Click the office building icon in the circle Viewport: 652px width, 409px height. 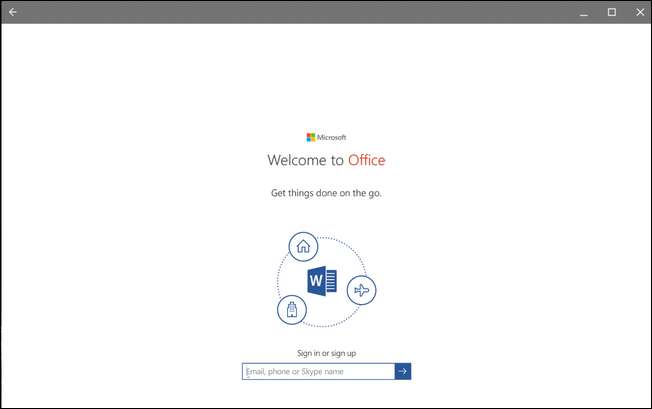pos(292,310)
